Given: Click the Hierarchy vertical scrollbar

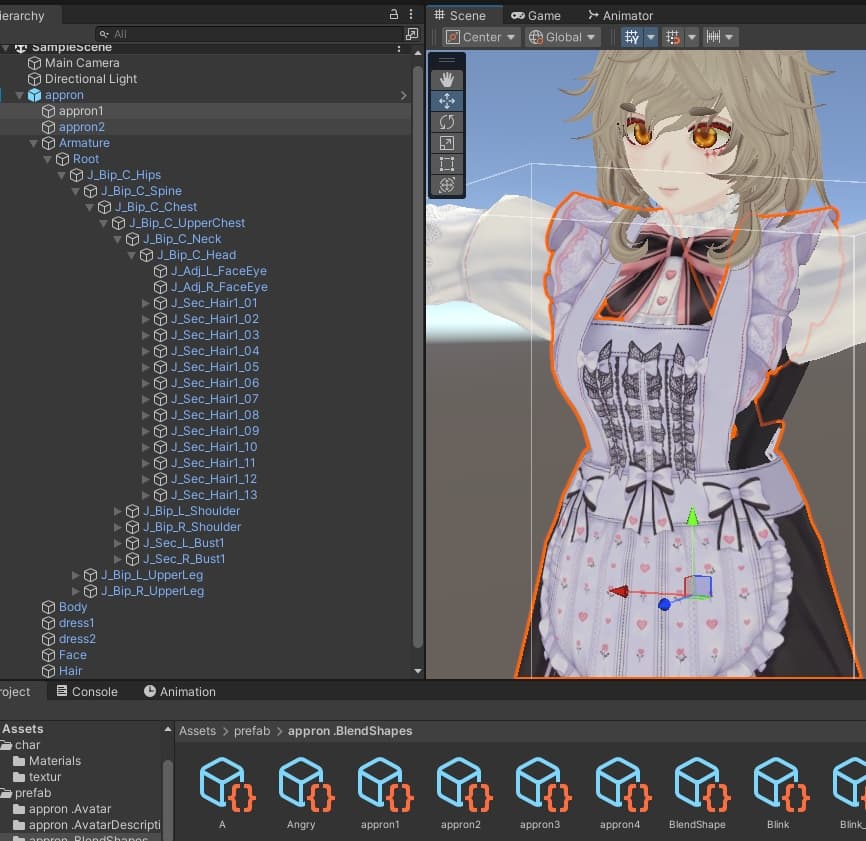Looking at the screenshot, I should click(x=418, y=356).
